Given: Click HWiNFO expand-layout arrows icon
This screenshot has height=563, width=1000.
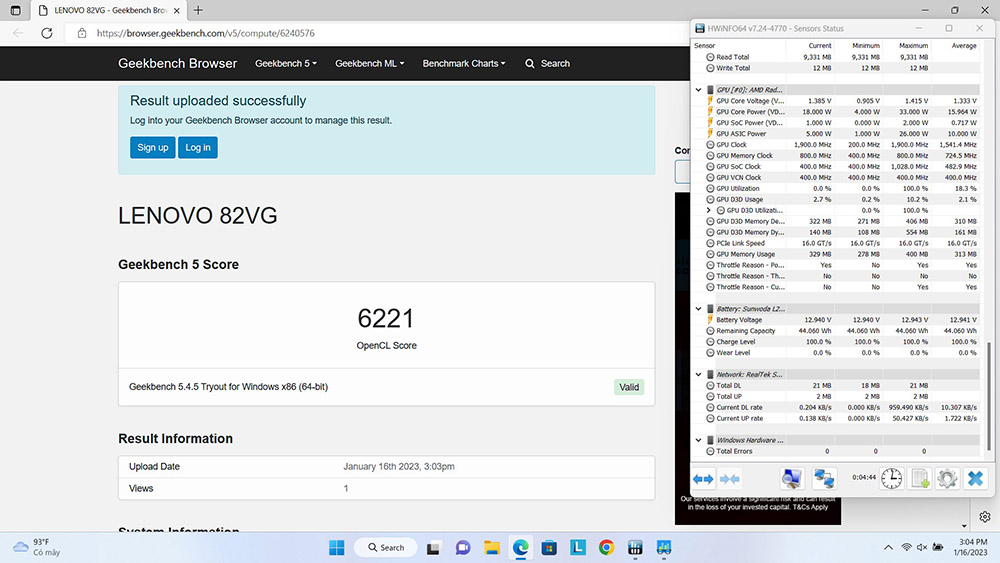Looking at the screenshot, I should coord(703,479).
